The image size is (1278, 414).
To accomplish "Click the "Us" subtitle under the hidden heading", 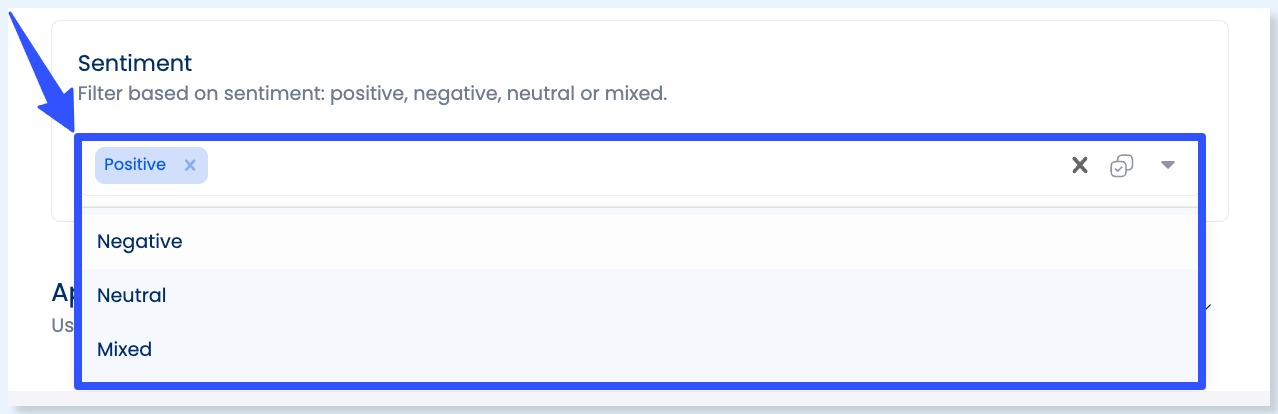I will click(x=62, y=325).
